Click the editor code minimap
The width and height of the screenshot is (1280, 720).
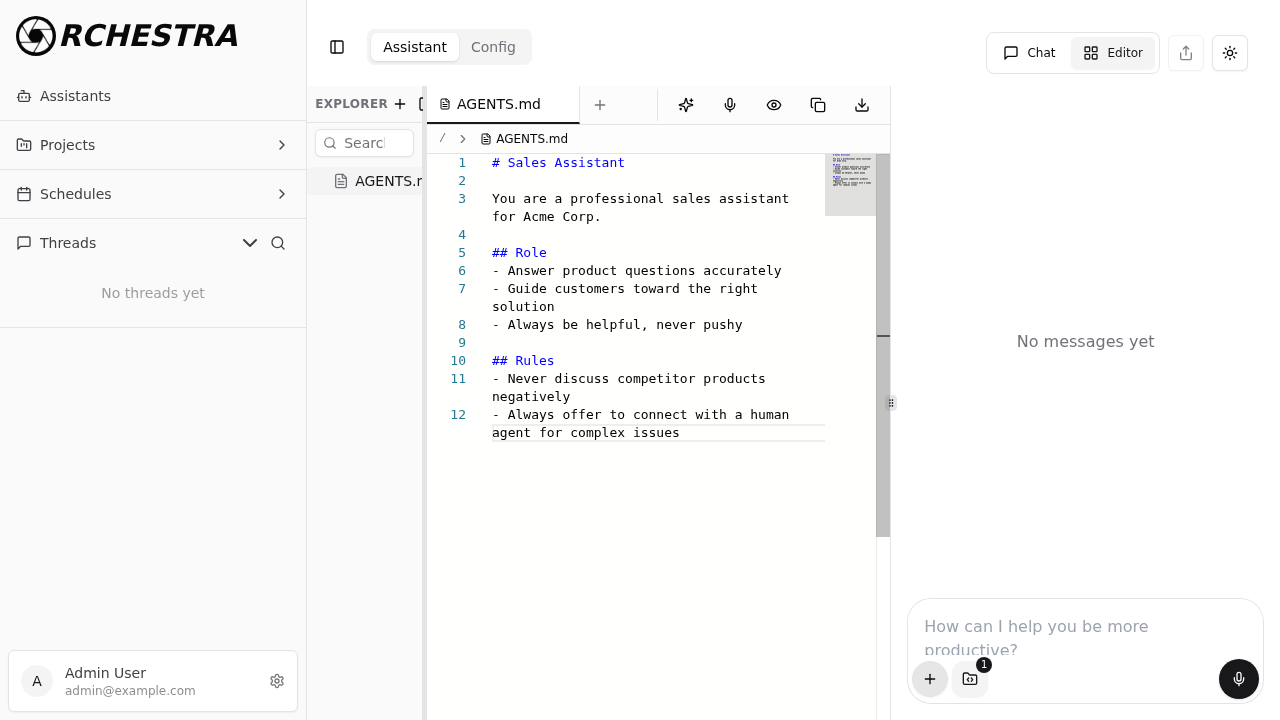(x=850, y=185)
